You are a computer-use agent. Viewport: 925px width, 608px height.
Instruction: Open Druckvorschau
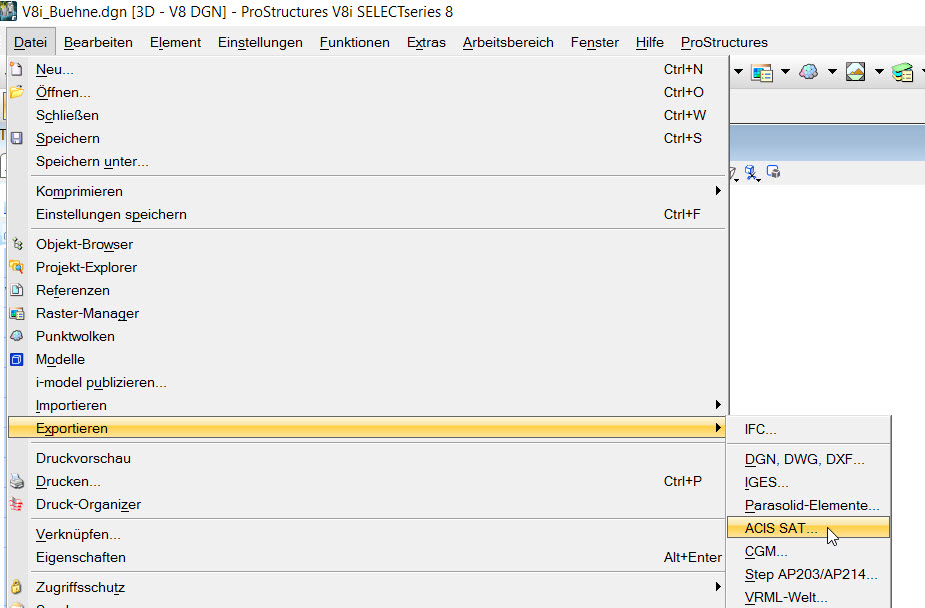point(368,459)
